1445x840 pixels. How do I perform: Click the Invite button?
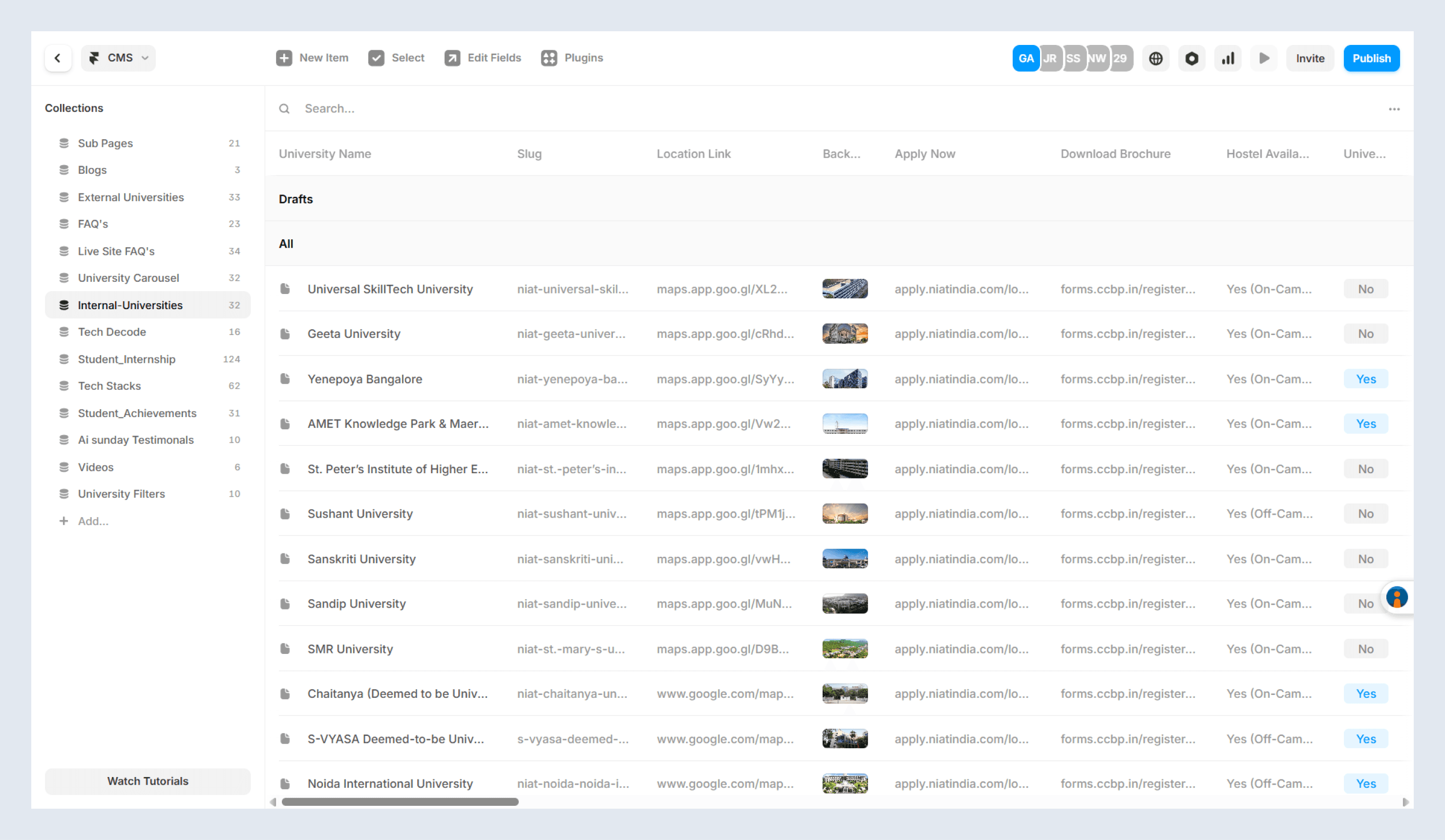(x=1310, y=59)
